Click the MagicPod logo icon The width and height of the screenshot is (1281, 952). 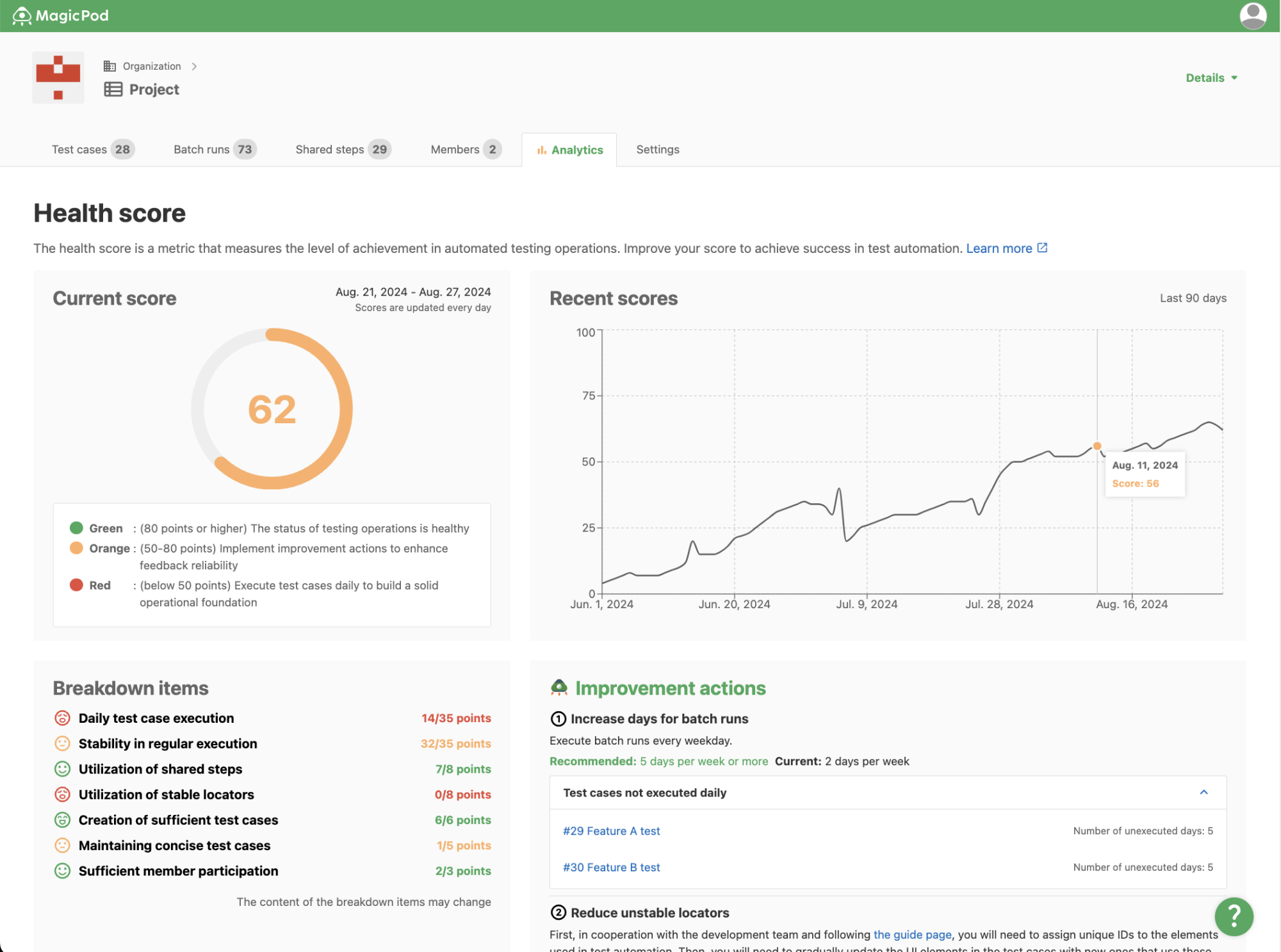(22, 16)
